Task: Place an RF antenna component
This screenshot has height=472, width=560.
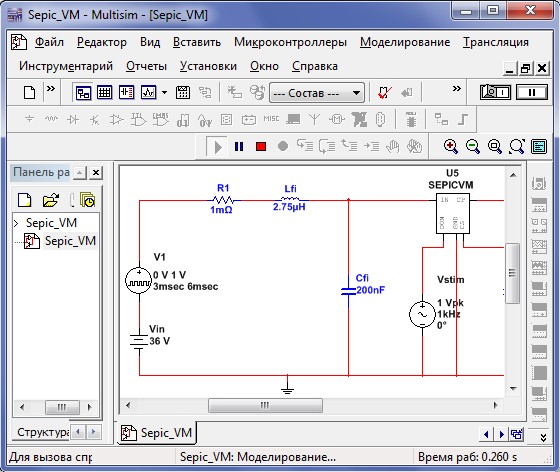Action: (x=314, y=120)
